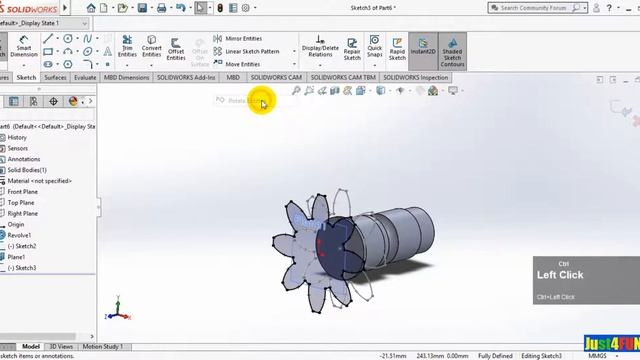Screen dimensions: 640x360
Task: Expand the SOLIDWORKS menu flyout arrow
Action: 65,8
